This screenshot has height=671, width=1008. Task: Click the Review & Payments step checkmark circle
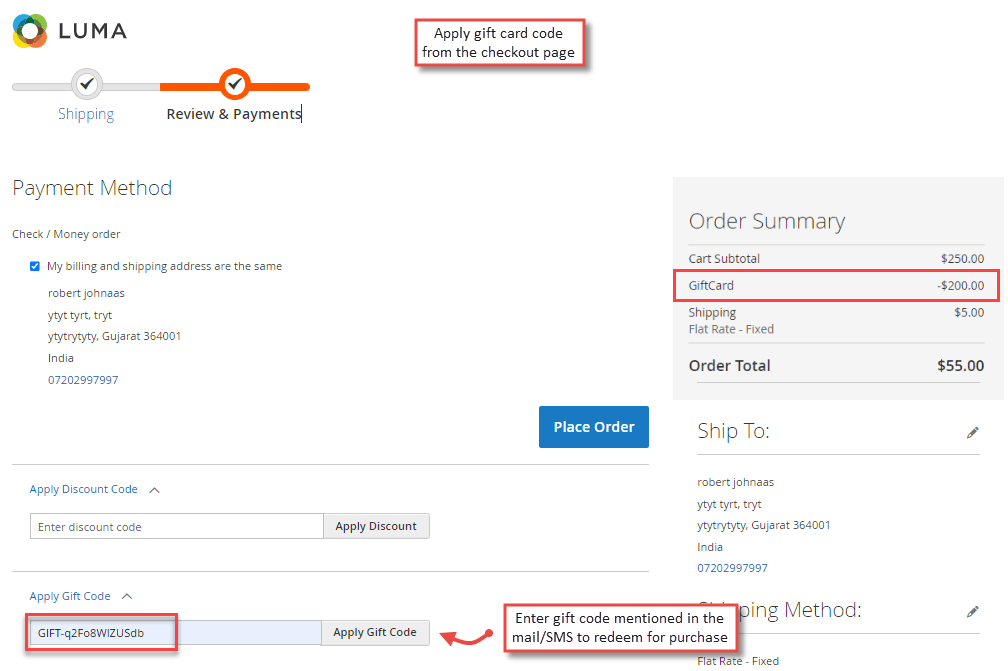[x=235, y=84]
